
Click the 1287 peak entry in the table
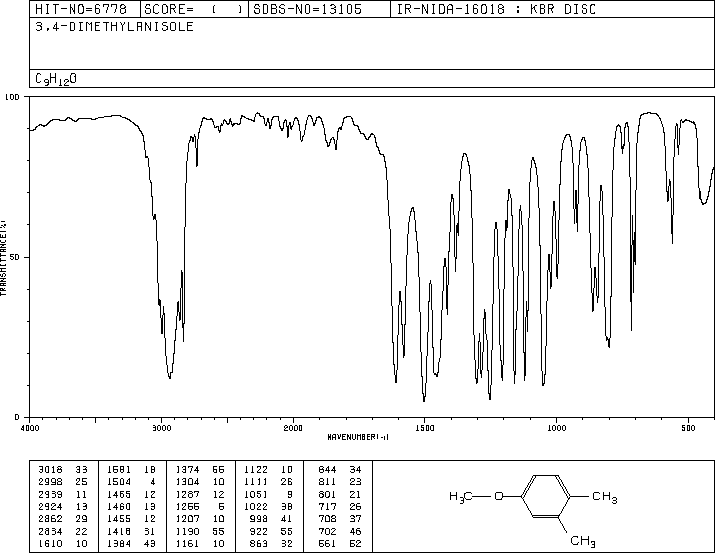coord(200,495)
